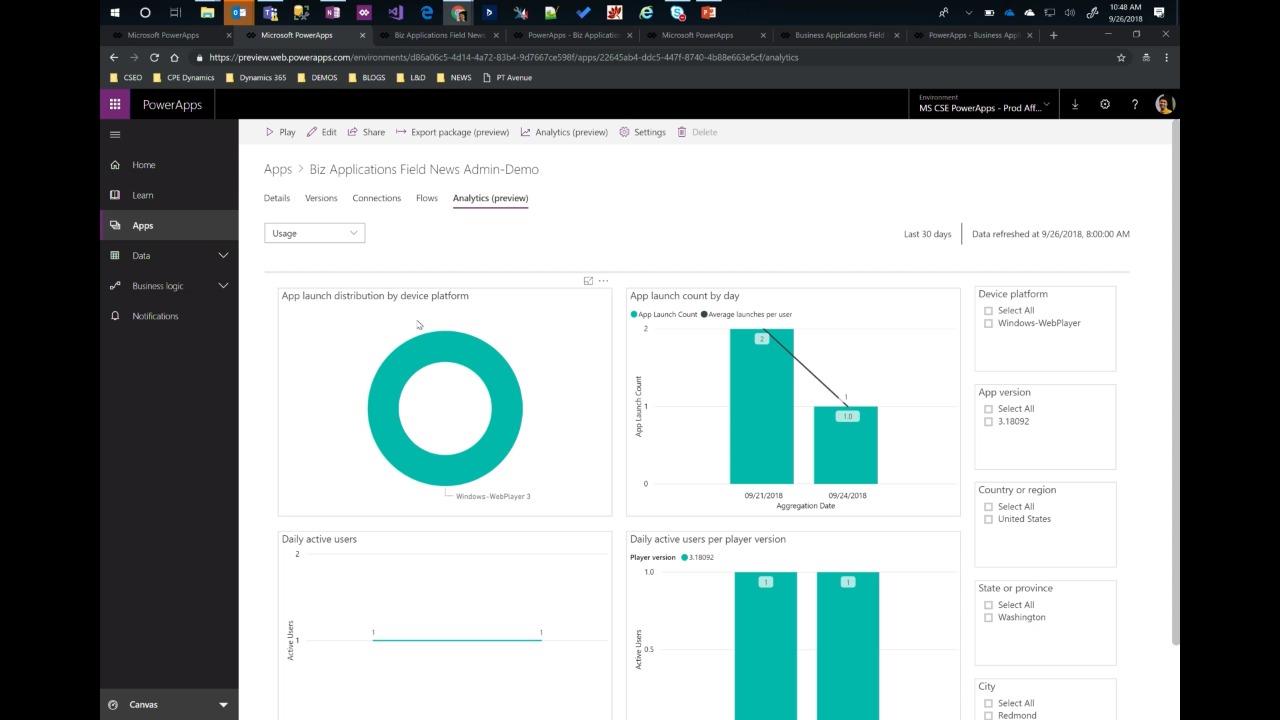Enable the United States country filter
Image resolution: width=1280 pixels, height=720 pixels.
coord(989,518)
